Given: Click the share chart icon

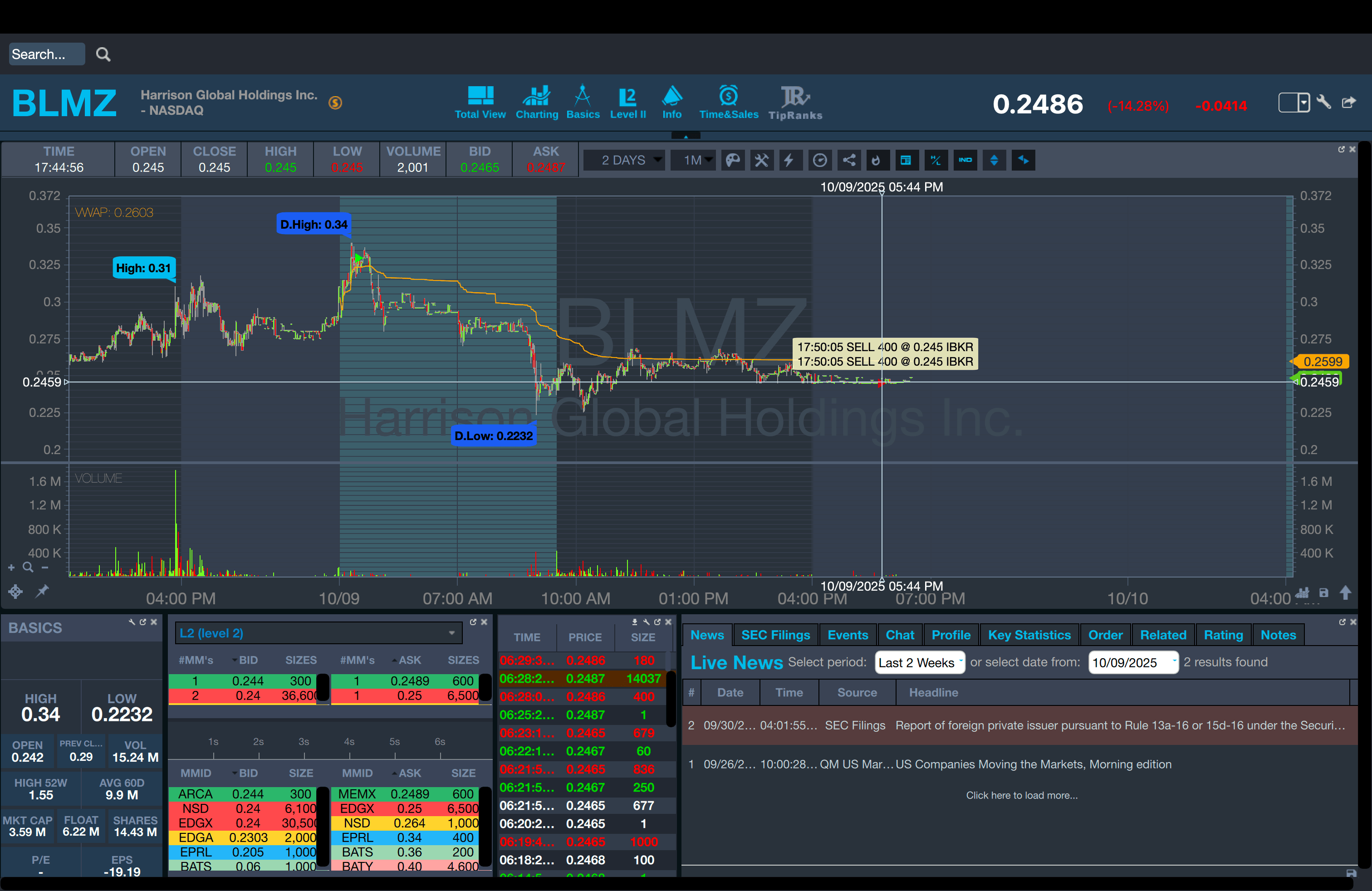Looking at the screenshot, I should pyautogui.click(x=849, y=160).
